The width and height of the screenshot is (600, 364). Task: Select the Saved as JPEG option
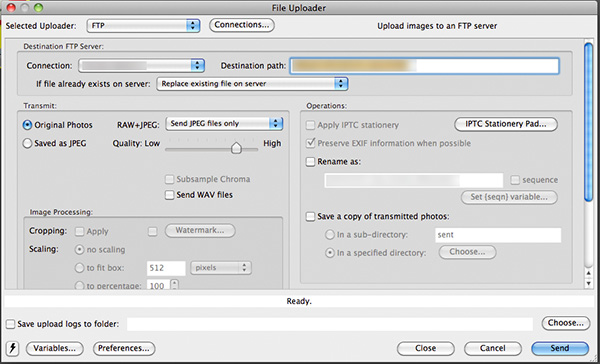[27, 143]
